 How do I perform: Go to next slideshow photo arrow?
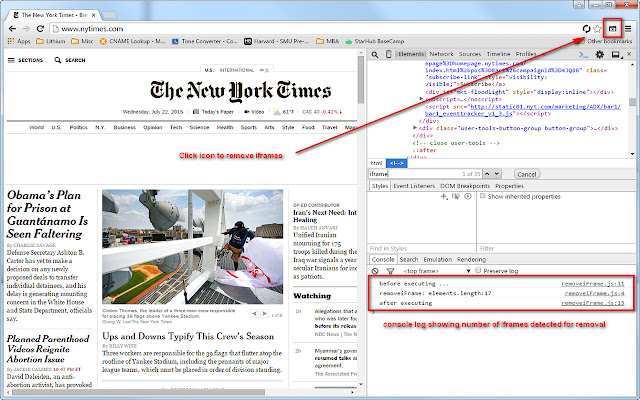click(264, 313)
